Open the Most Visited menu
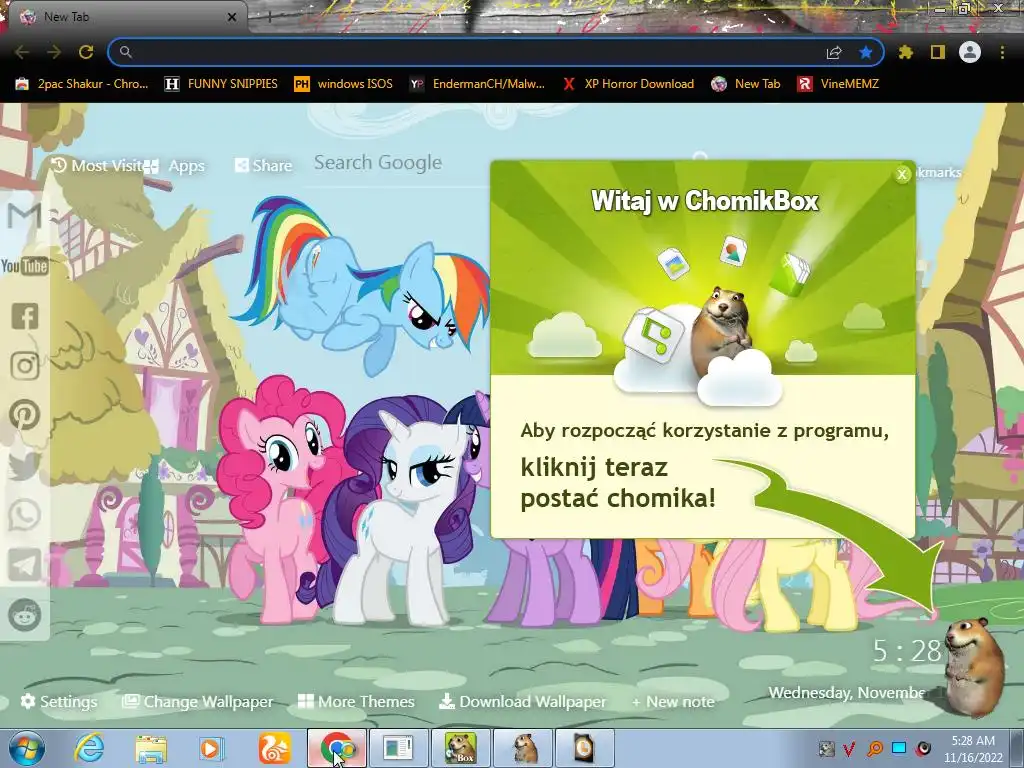 pyautogui.click(x=97, y=165)
